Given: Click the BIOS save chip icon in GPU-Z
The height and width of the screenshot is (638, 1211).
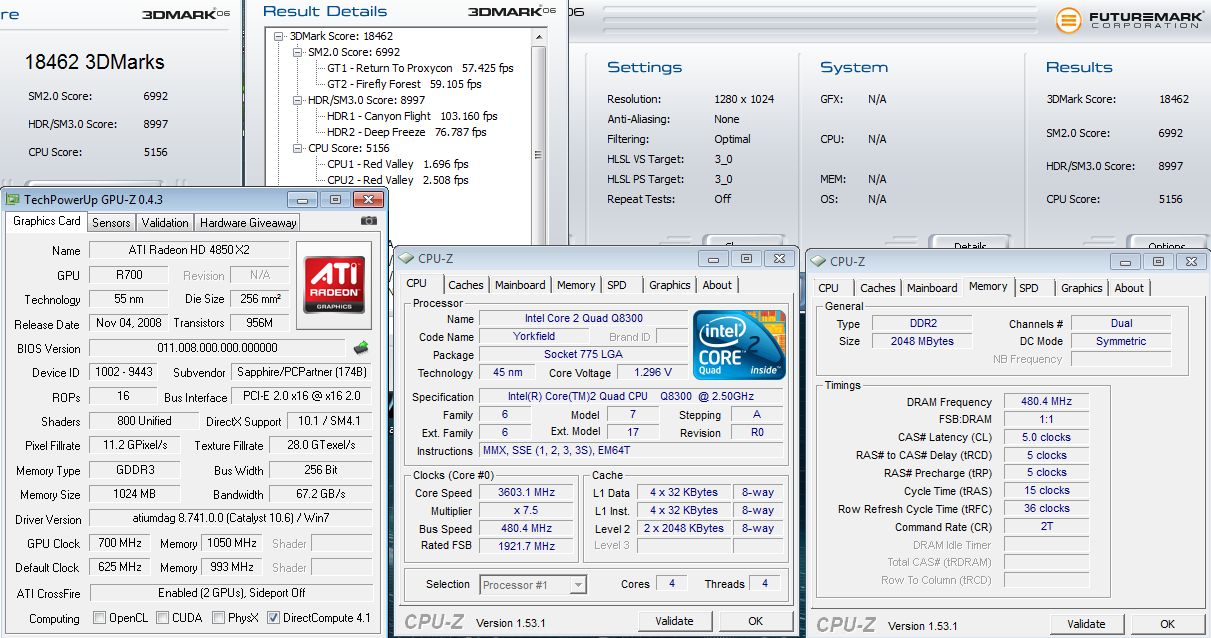Looking at the screenshot, I should 362,348.
